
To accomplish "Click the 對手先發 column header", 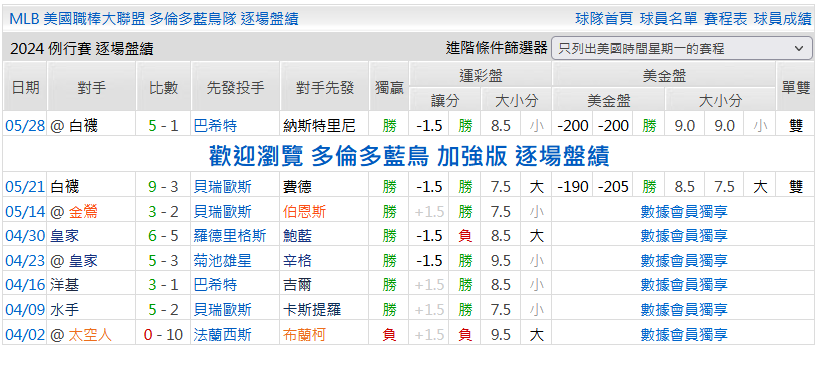I will tap(324, 87).
